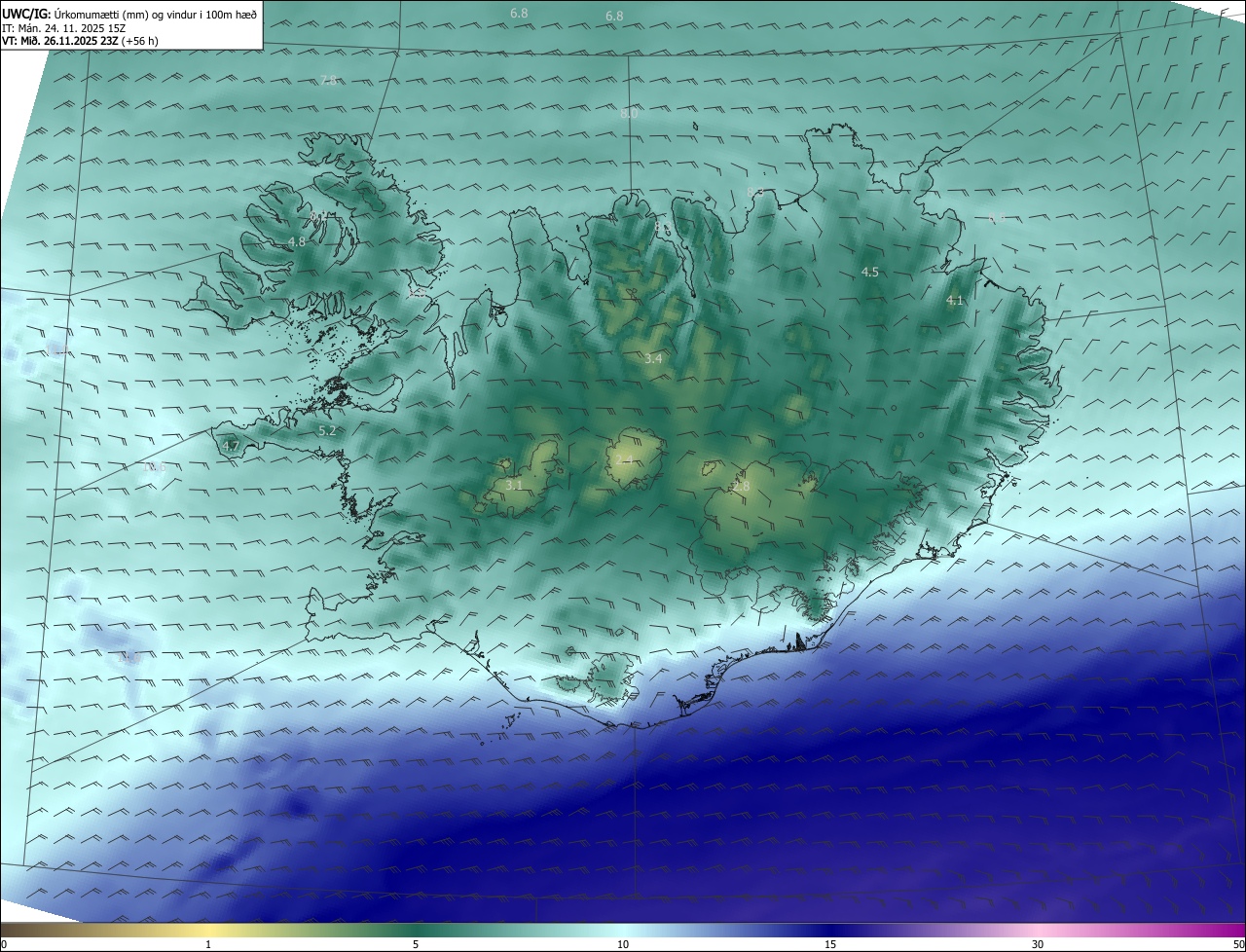1246x952 pixels.
Task: Click the VT: Mið. 26.11.2025 23Z line
Action: (80, 42)
